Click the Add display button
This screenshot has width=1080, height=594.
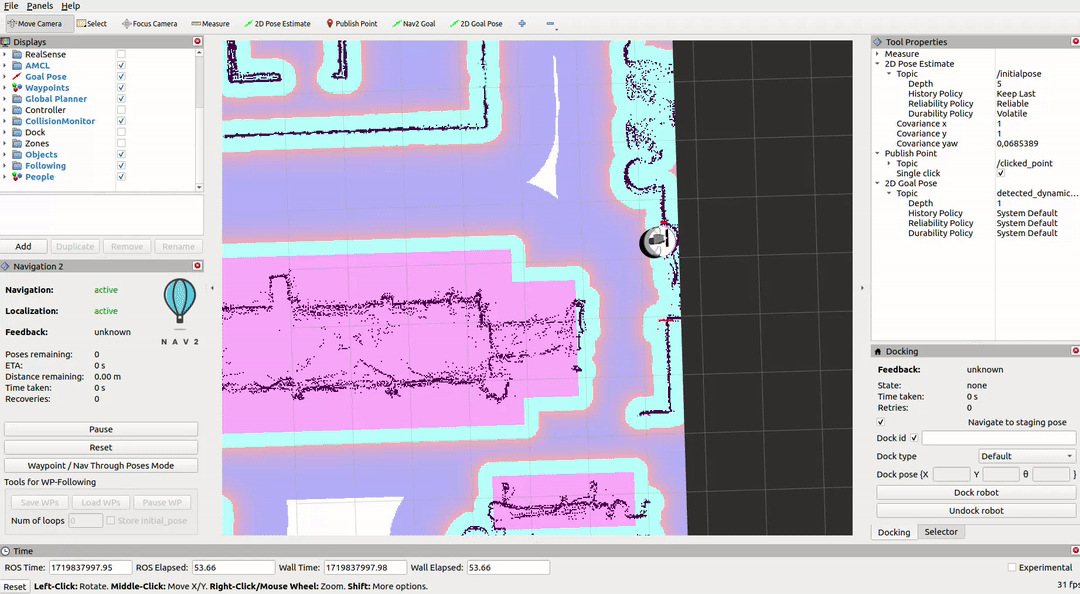point(23,247)
